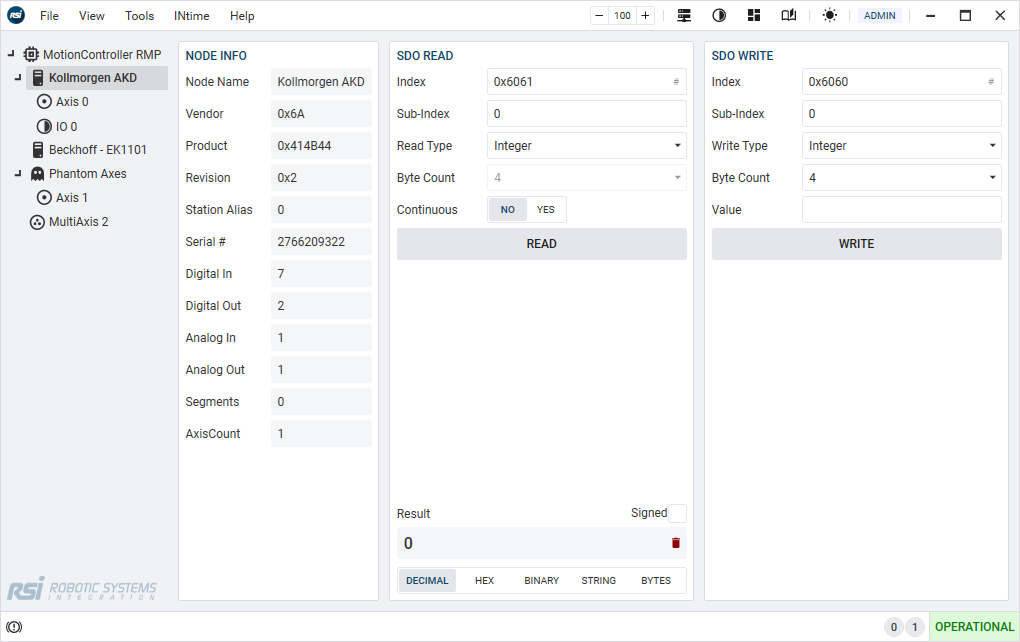Open the Read Type dropdown

tap(586, 146)
